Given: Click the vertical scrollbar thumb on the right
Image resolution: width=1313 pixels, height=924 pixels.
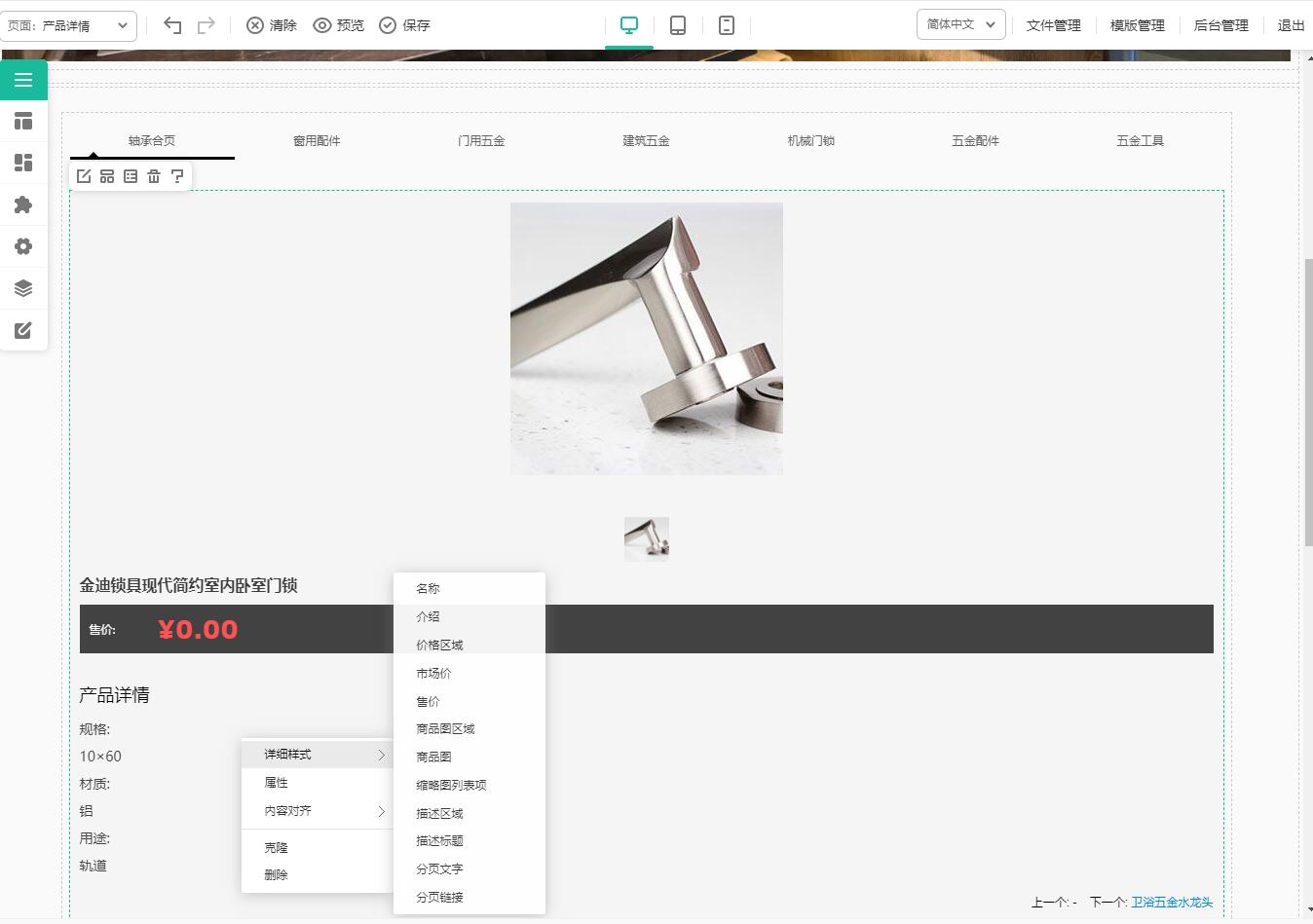Looking at the screenshot, I should coord(1308,401).
